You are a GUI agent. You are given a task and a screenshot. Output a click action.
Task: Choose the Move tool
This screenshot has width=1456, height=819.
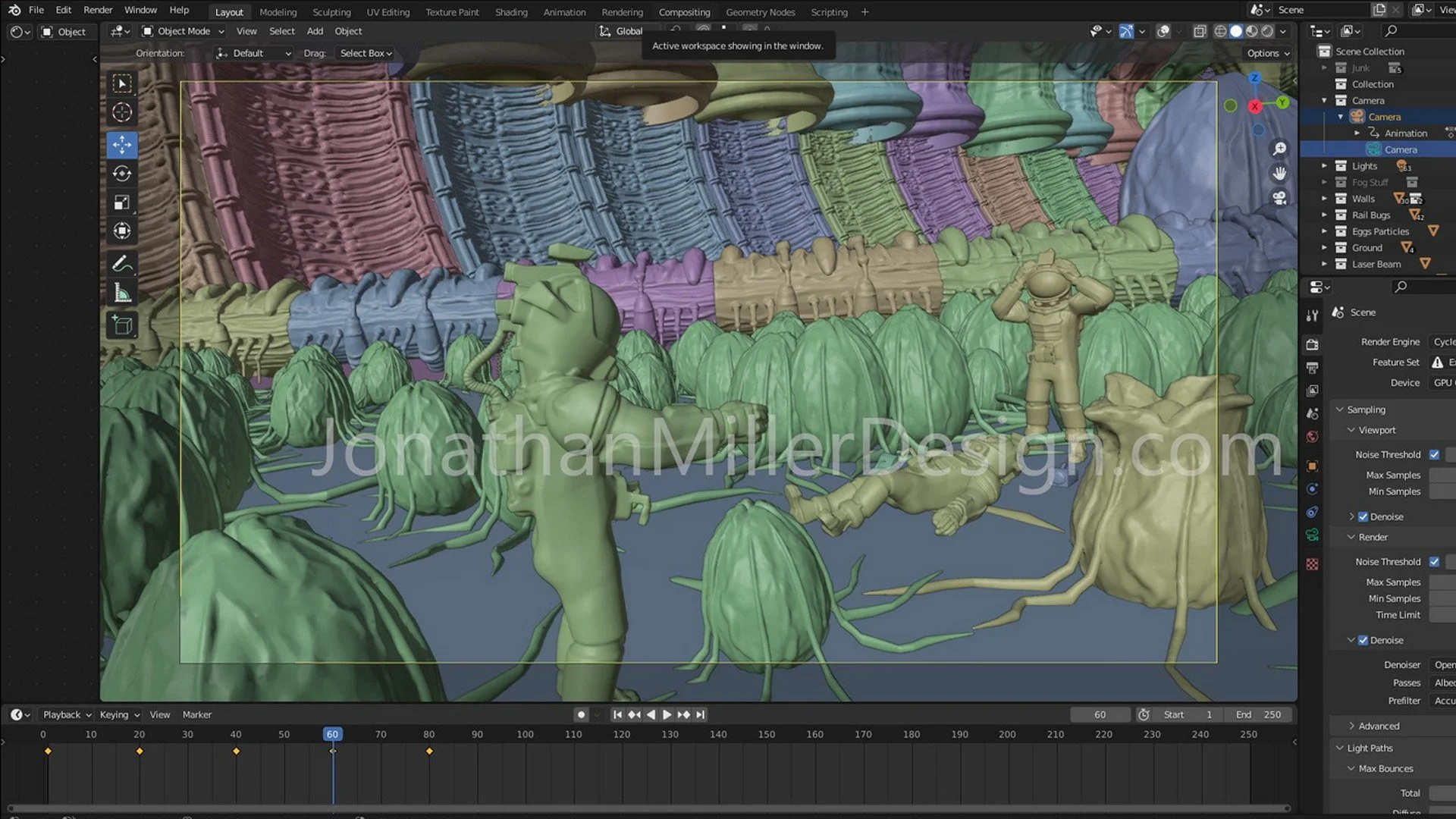(122, 144)
